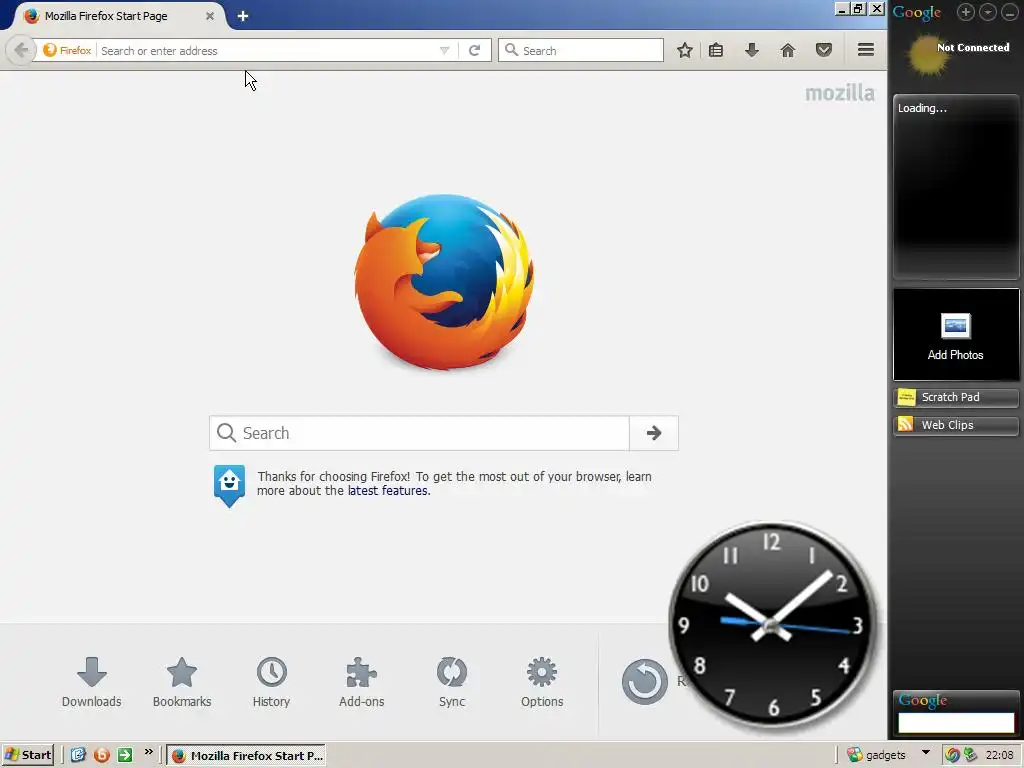The image size is (1024, 768).
Task: Open the Windows Start menu
Action: pos(27,755)
